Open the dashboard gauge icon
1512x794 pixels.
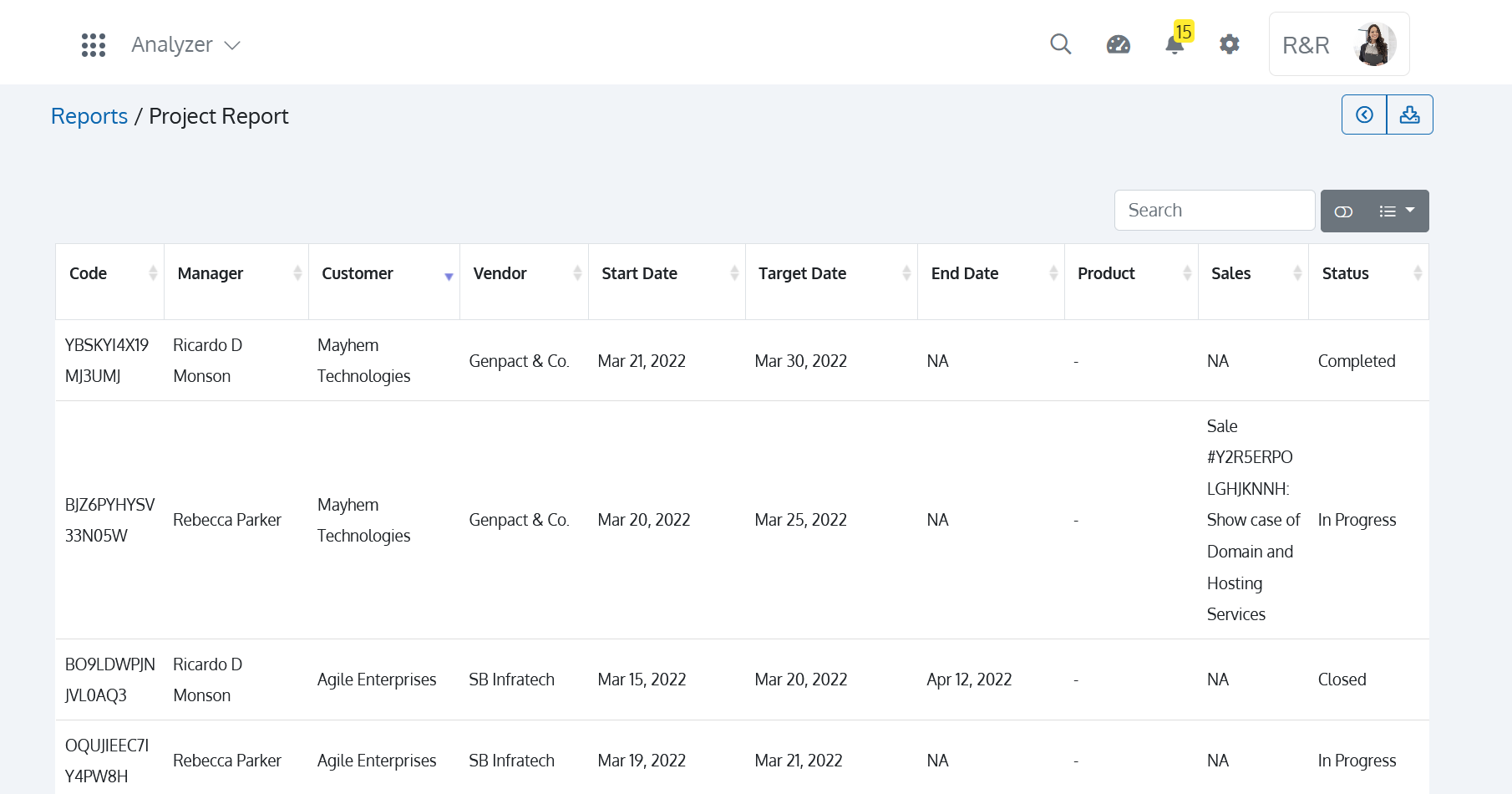click(1119, 44)
